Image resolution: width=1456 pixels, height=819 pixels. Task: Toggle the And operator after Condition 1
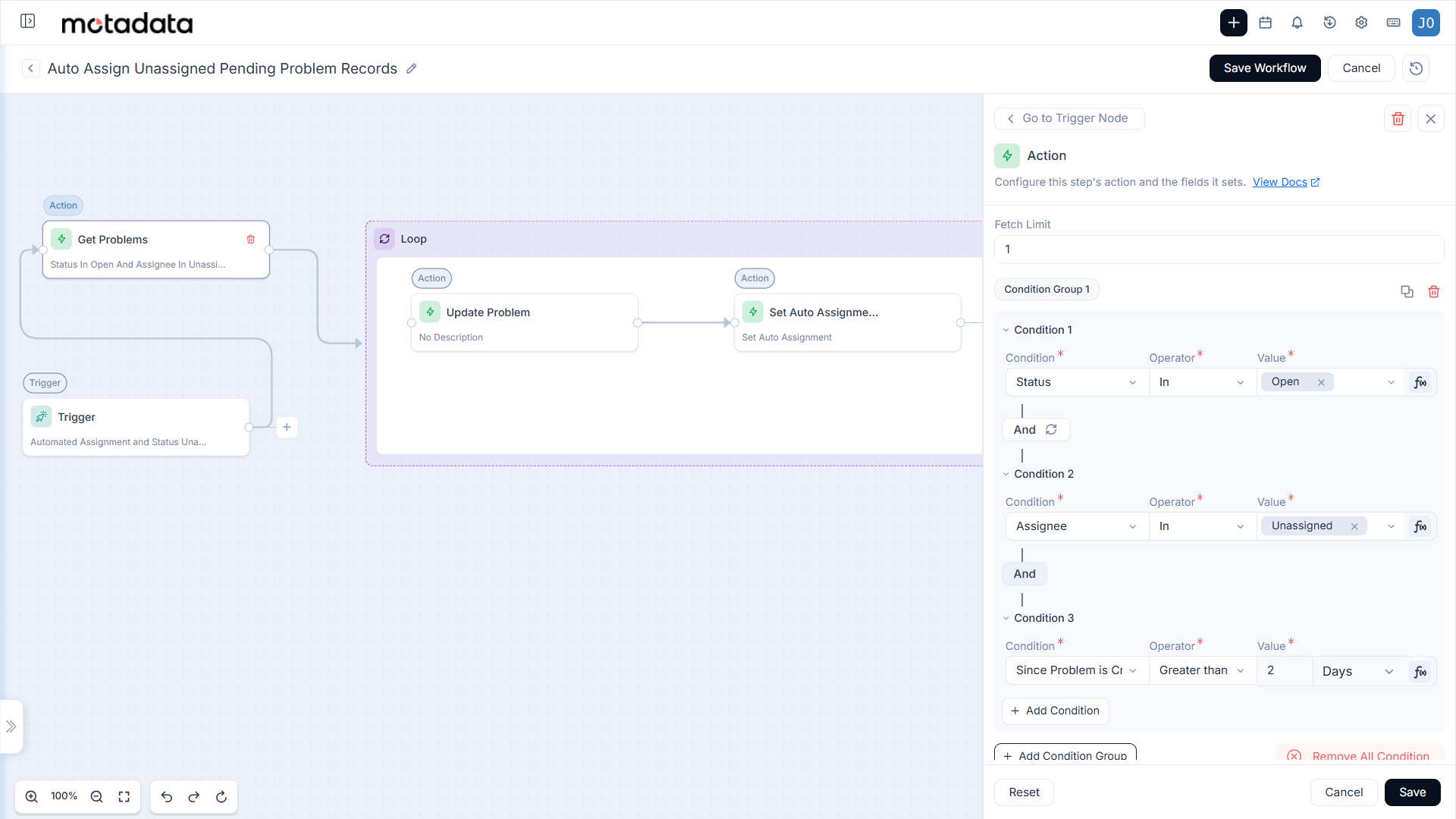[1036, 430]
